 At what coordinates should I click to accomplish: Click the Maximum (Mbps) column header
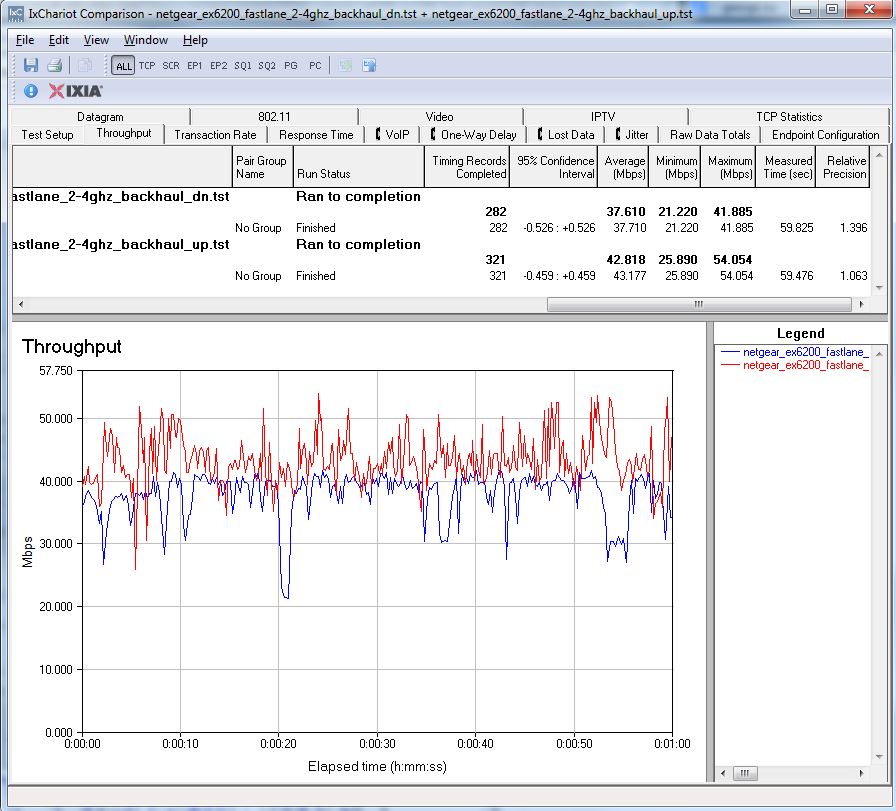(x=729, y=167)
